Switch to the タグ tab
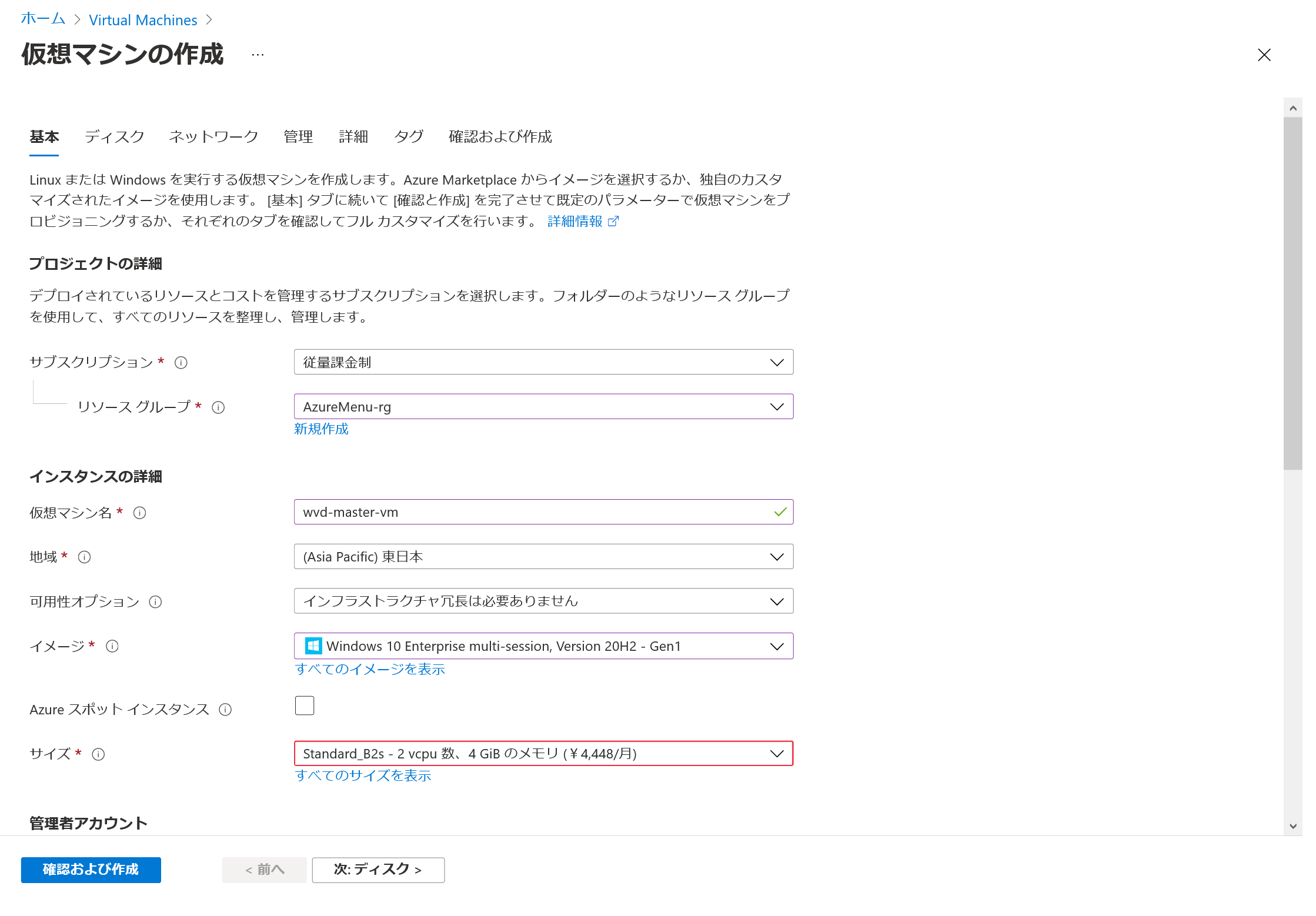Viewport: 1316px width, 916px height. coord(409,137)
